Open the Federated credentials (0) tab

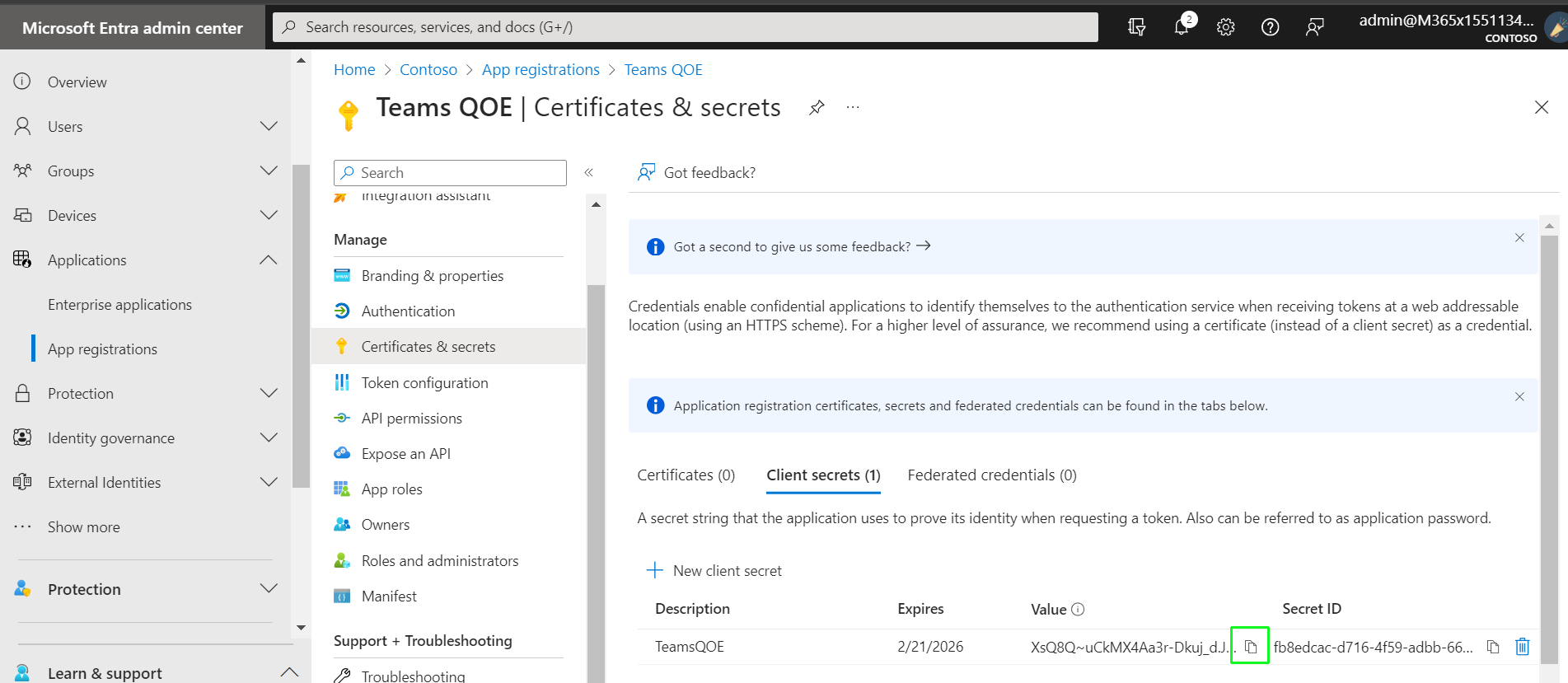point(991,475)
